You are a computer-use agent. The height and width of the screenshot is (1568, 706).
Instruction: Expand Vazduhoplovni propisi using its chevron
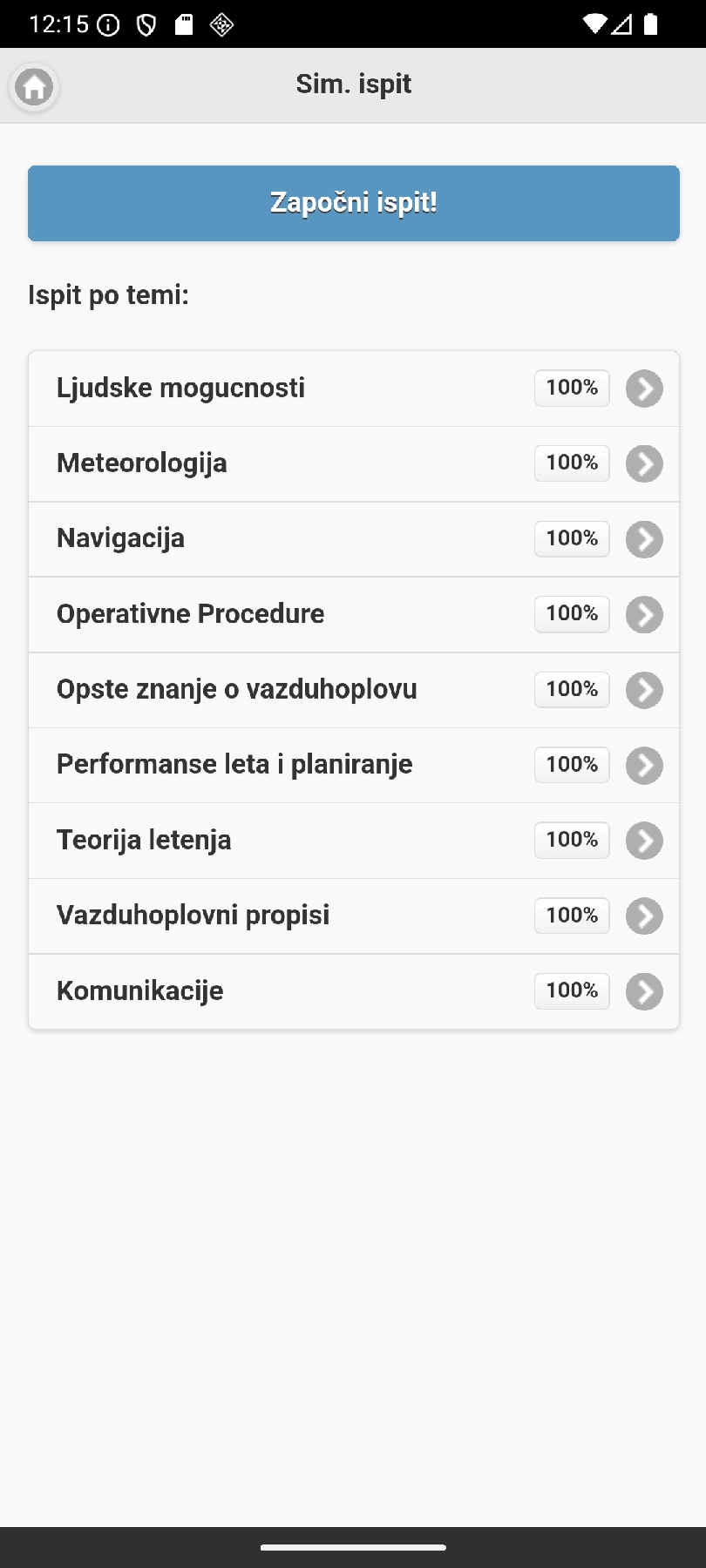point(644,916)
